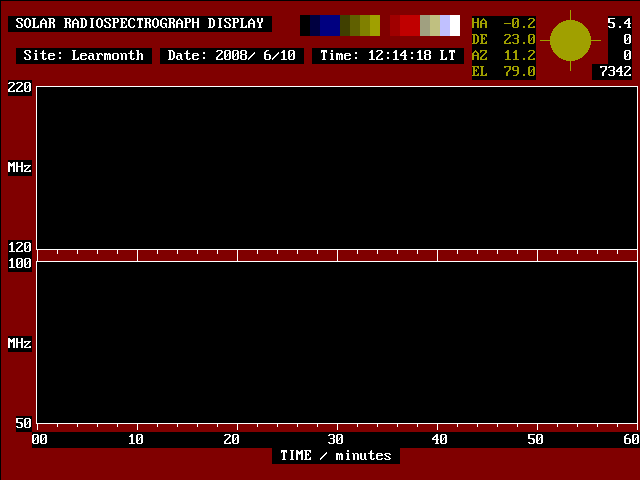Click the 10 minute mark on time axis

[x=136, y=440]
